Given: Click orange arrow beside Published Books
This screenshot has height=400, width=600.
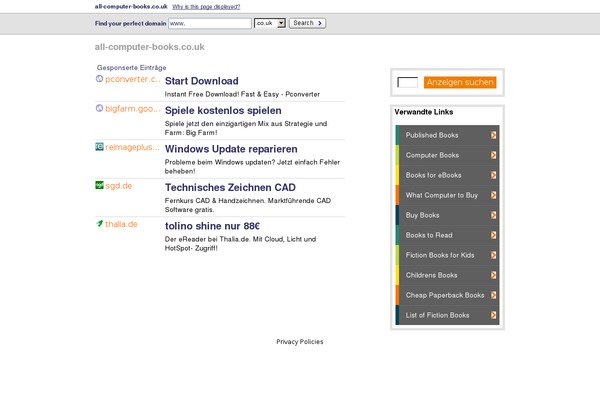Looking at the screenshot, I should [x=494, y=135].
